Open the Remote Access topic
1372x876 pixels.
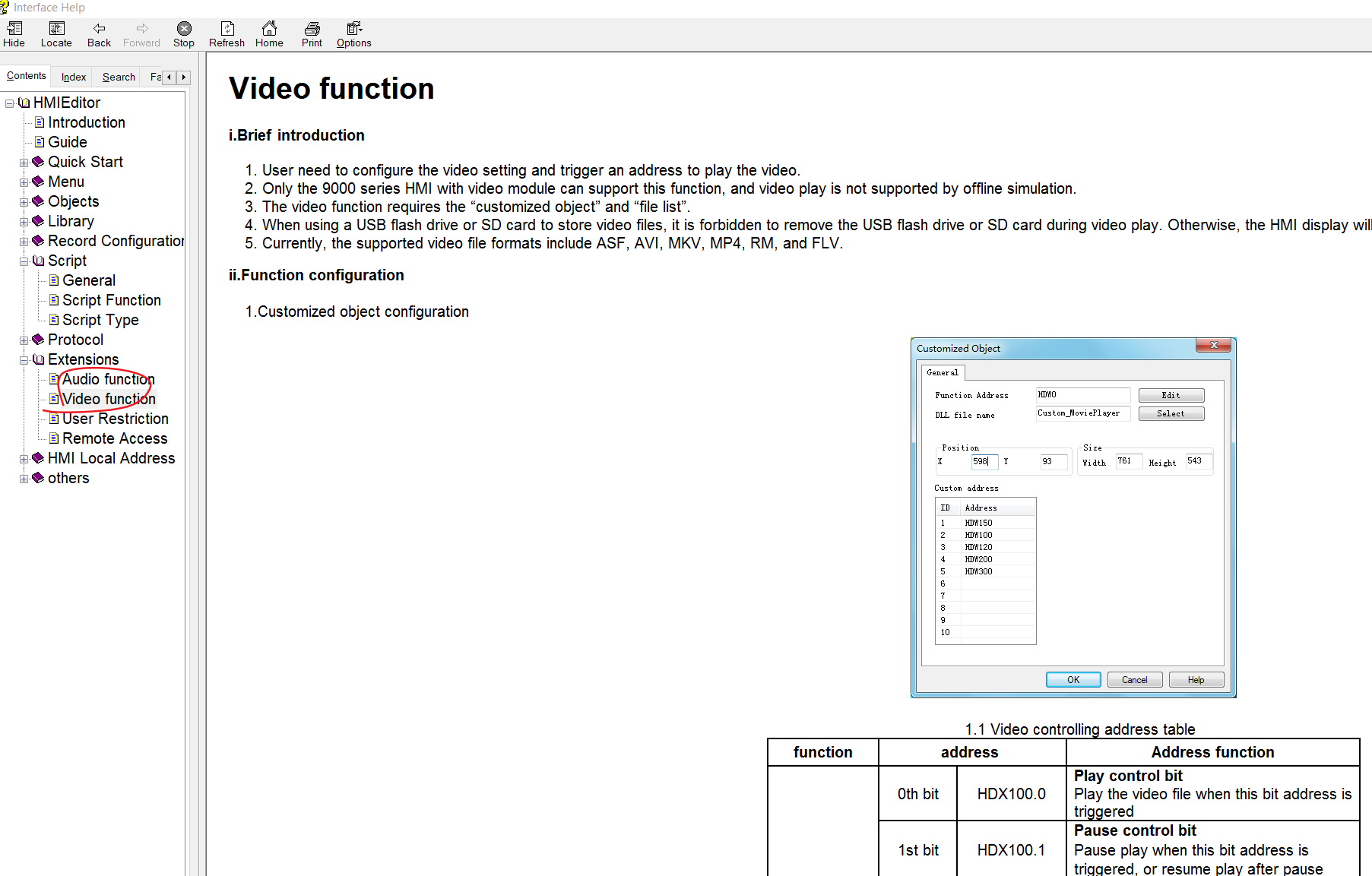(x=114, y=438)
